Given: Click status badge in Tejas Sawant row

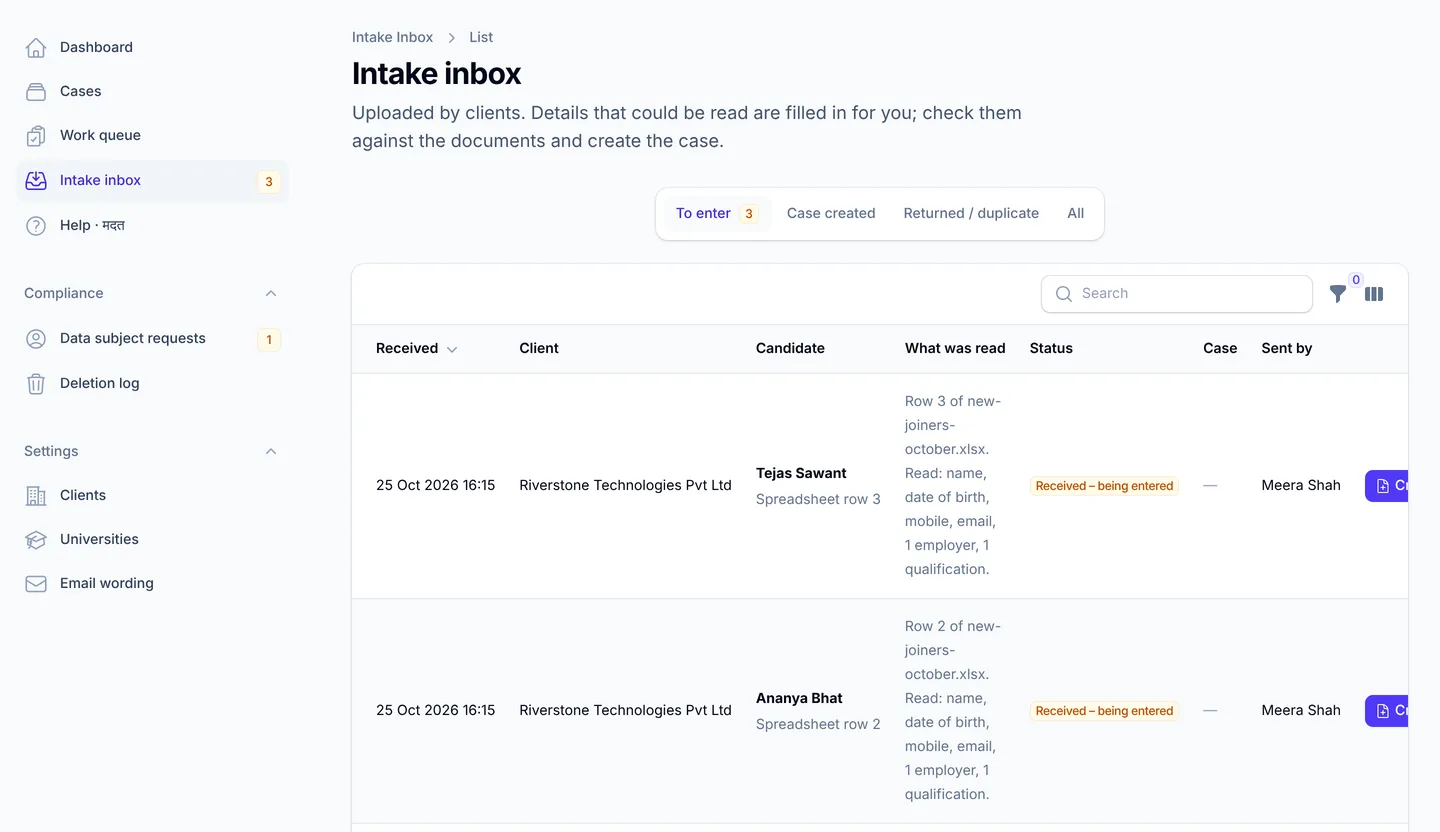Looking at the screenshot, I should (1104, 486).
